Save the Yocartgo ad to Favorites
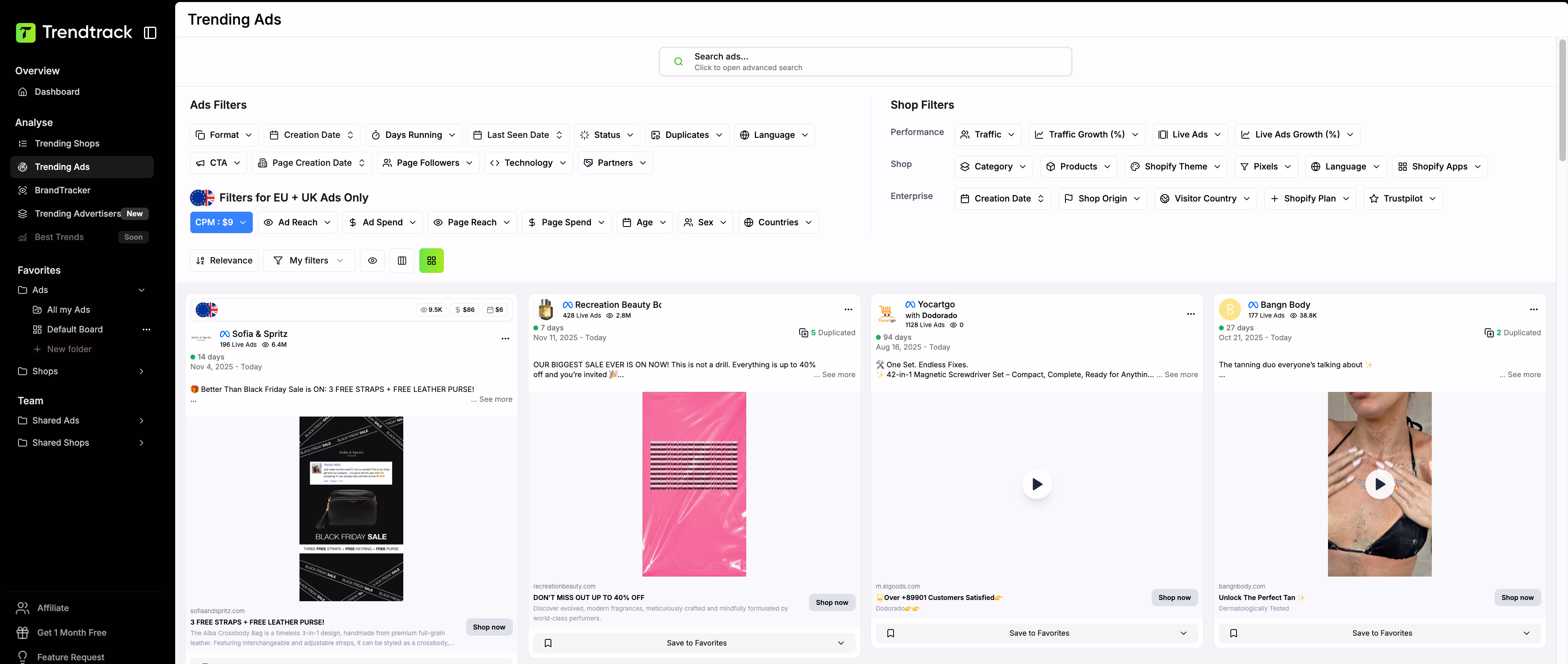 (x=1039, y=633)
